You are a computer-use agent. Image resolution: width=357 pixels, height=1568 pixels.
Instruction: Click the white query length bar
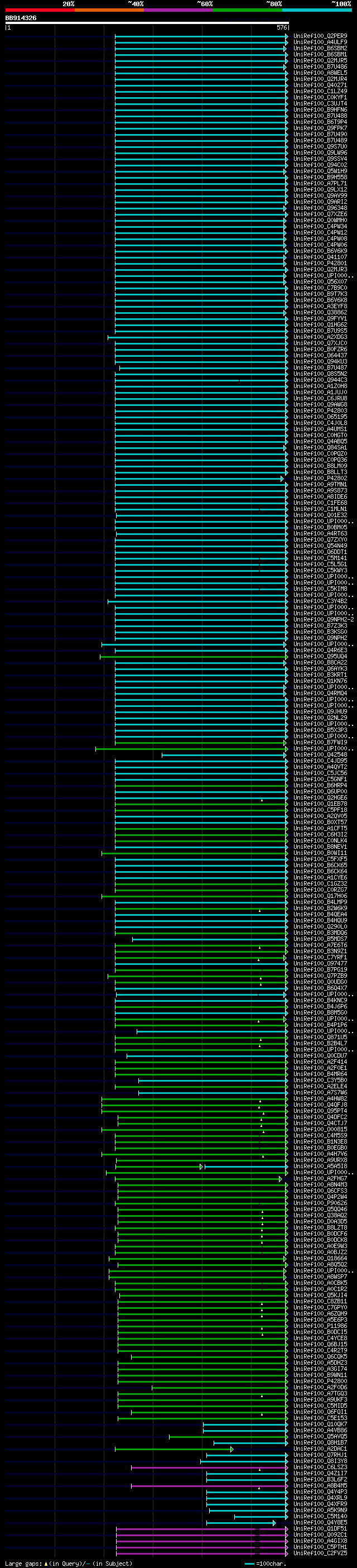pos(147,23)
